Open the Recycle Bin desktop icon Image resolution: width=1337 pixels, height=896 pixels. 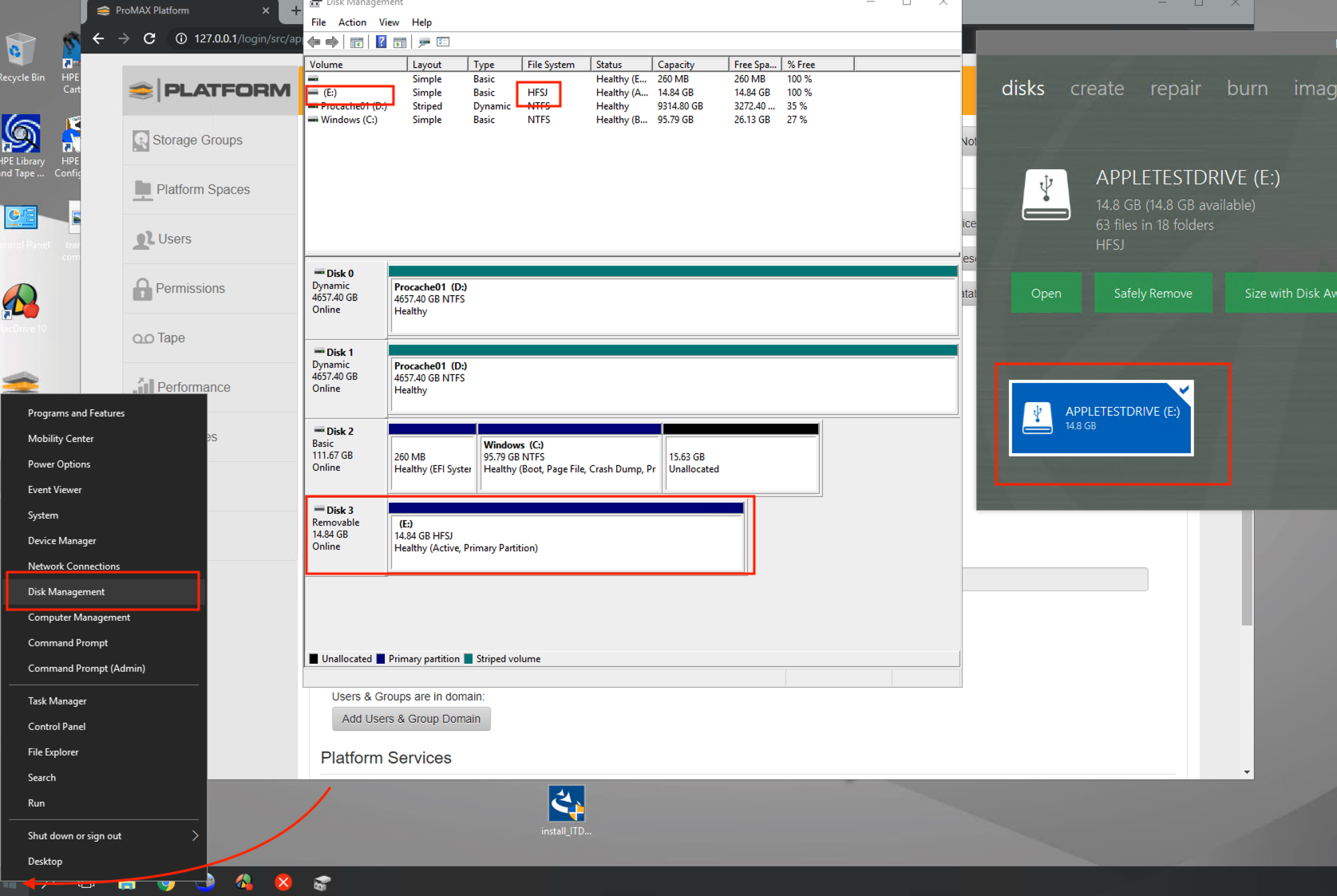click(20, 57)
